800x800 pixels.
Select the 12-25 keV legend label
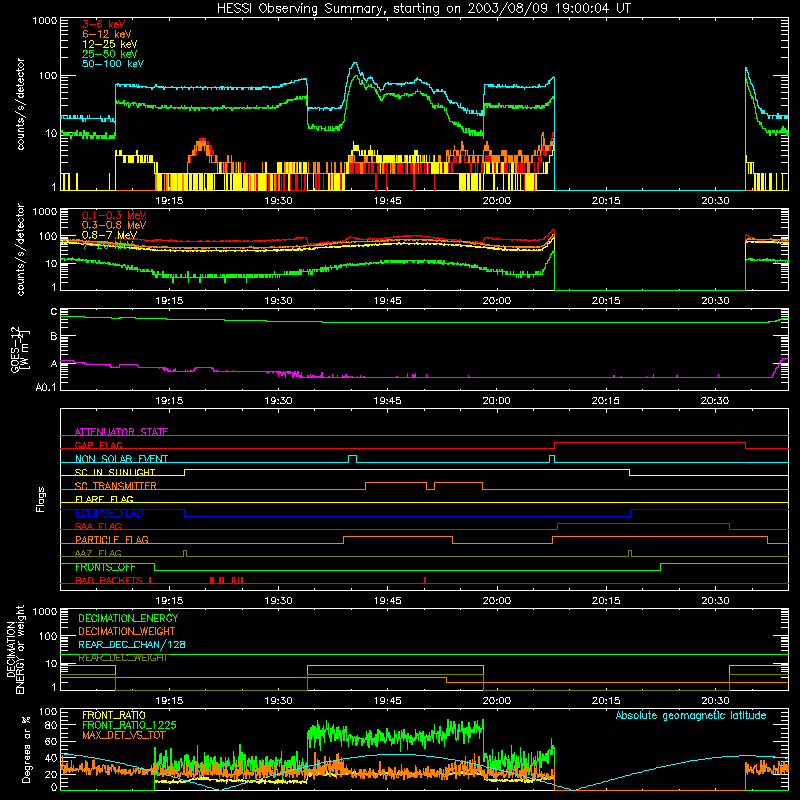coord(110,44)
